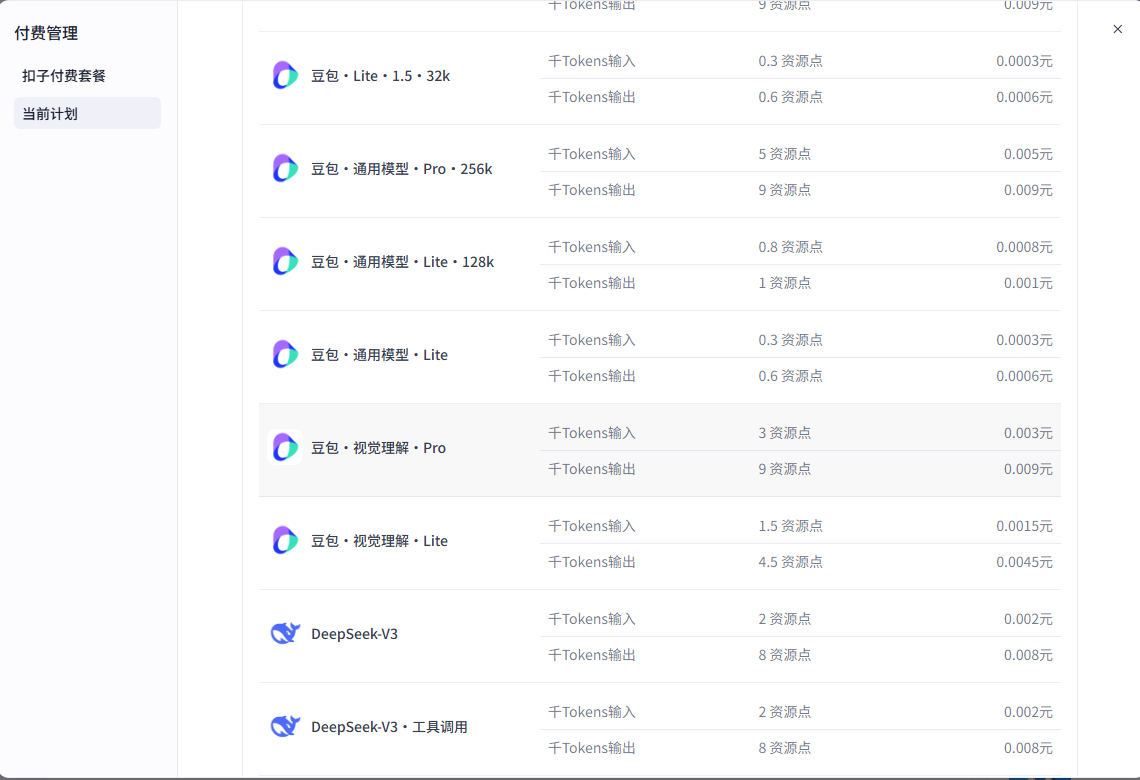Select the 豆包·视觉理解·Lite model logo icon
Screen dimensions: 1140x780
click(x=285, y=541)
